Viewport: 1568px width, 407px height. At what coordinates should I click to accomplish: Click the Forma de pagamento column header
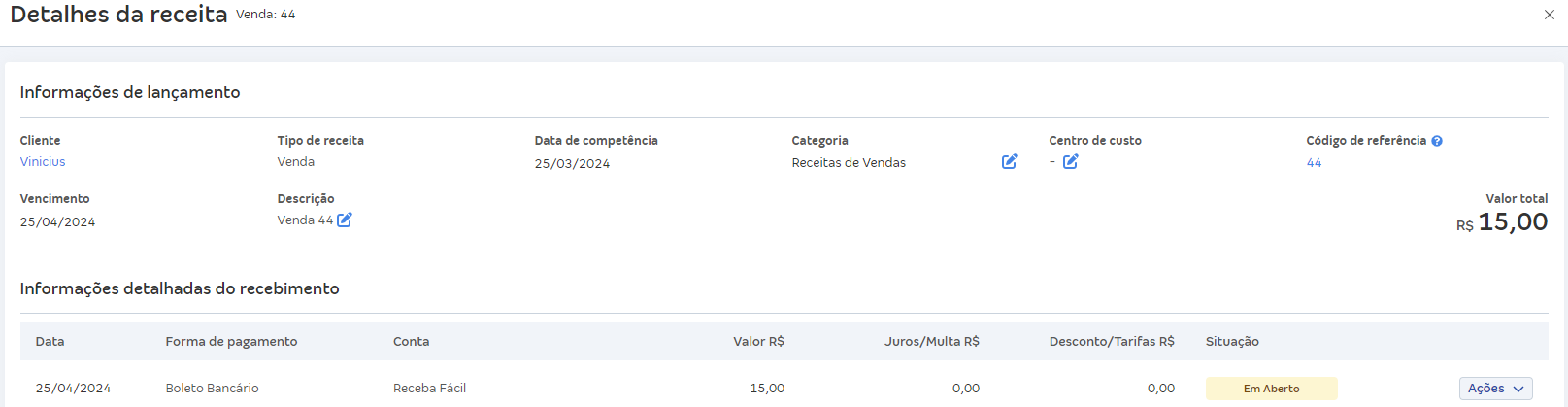231,342
